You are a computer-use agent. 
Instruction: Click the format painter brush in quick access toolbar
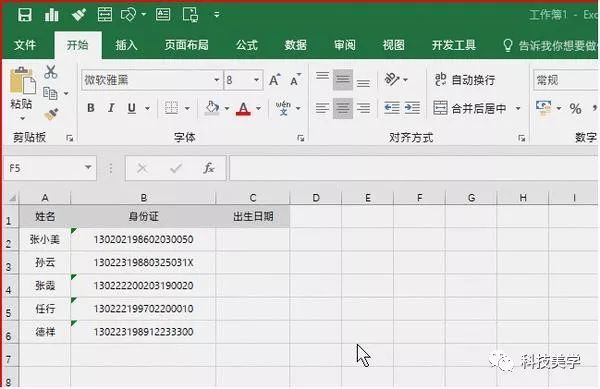(78, 15)
